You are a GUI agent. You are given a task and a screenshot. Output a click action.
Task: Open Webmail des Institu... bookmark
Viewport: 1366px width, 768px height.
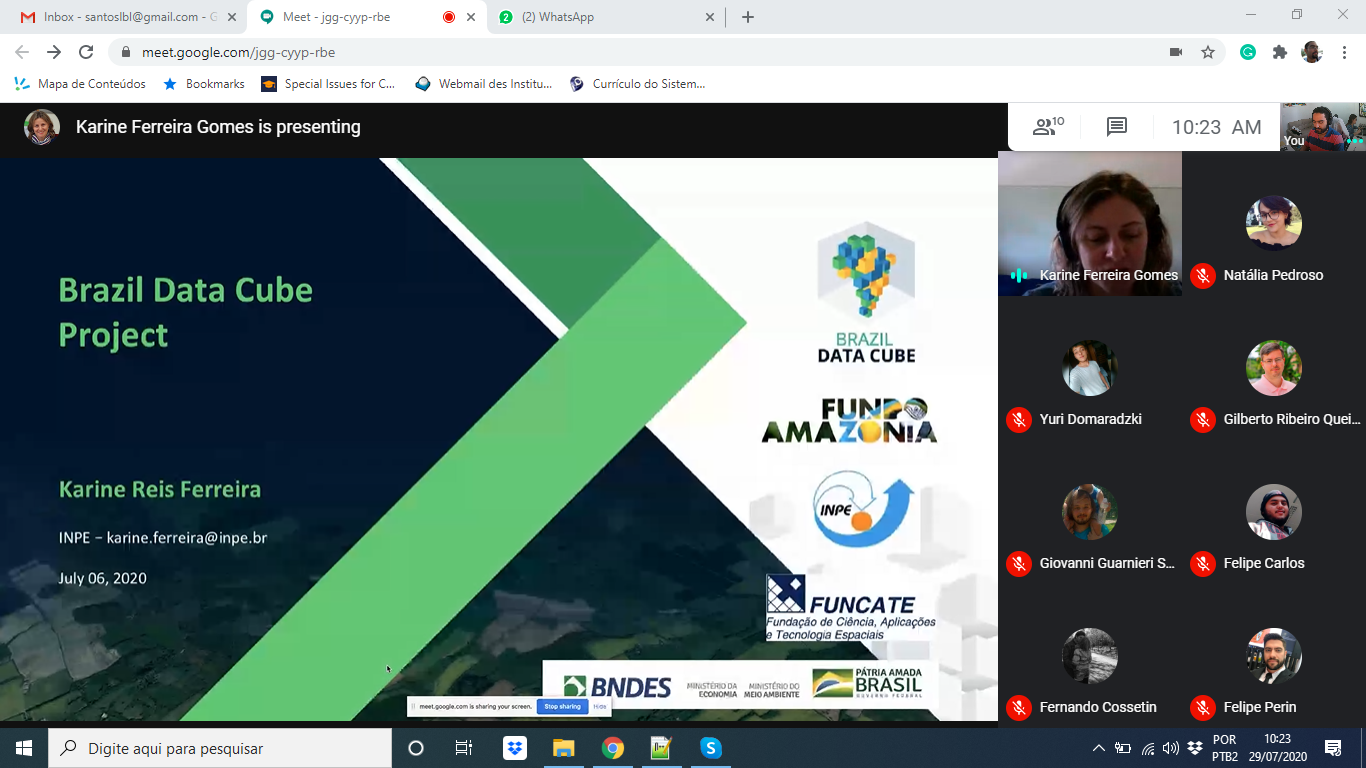point(483,84)
